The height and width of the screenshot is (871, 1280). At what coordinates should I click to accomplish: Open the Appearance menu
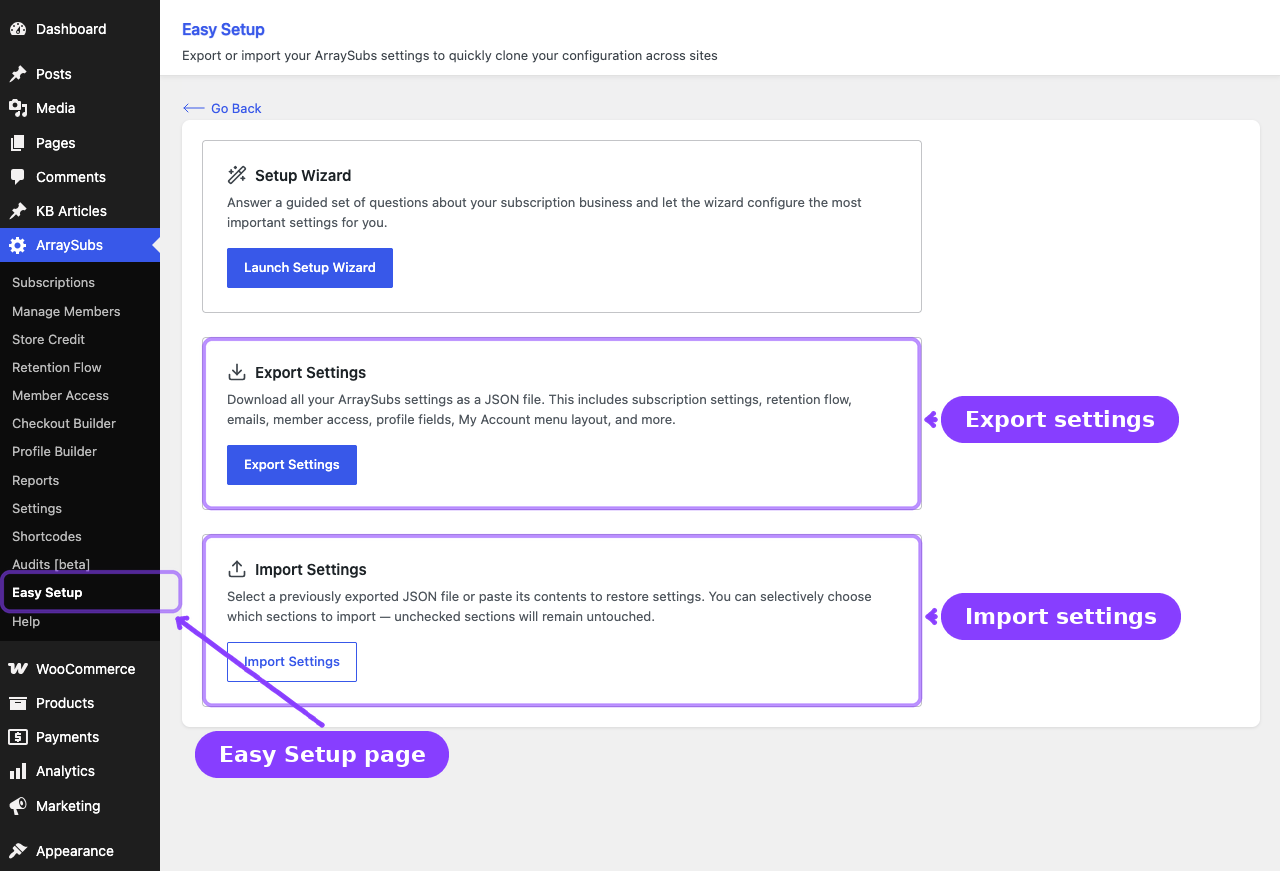click(x=80, y=851)
